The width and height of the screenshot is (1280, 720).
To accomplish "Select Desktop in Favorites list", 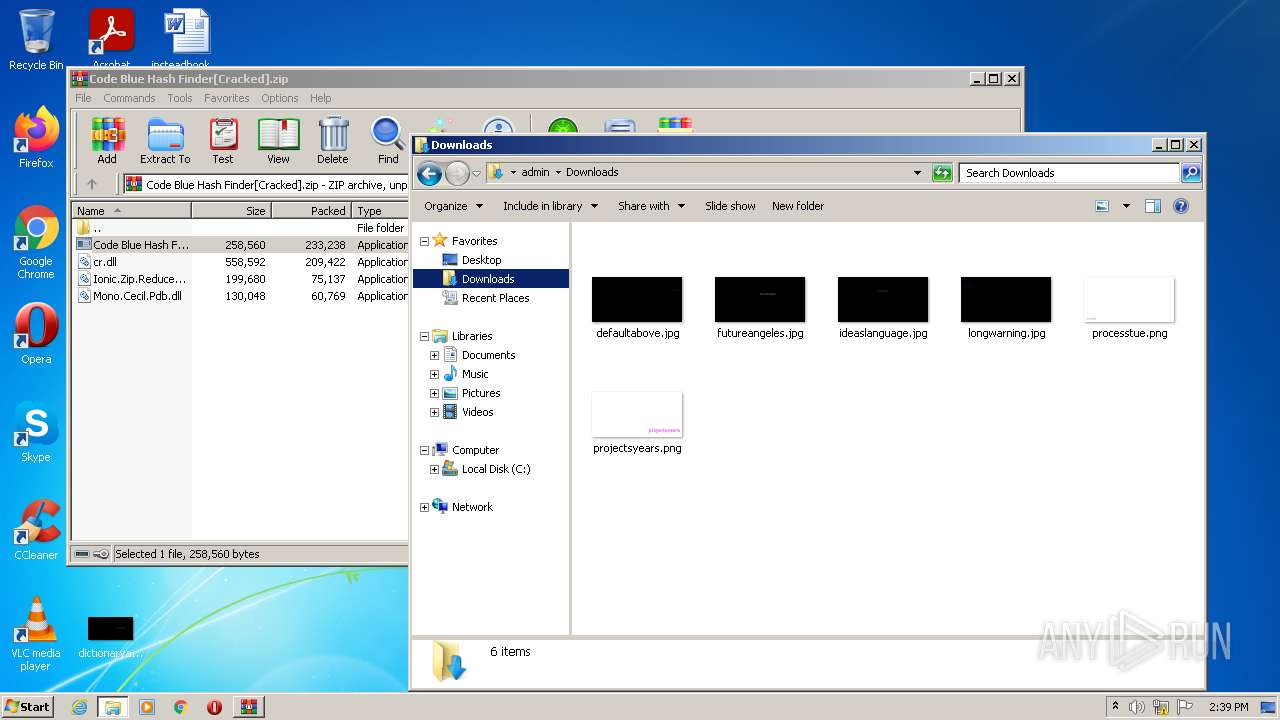I will coord(481,260).
